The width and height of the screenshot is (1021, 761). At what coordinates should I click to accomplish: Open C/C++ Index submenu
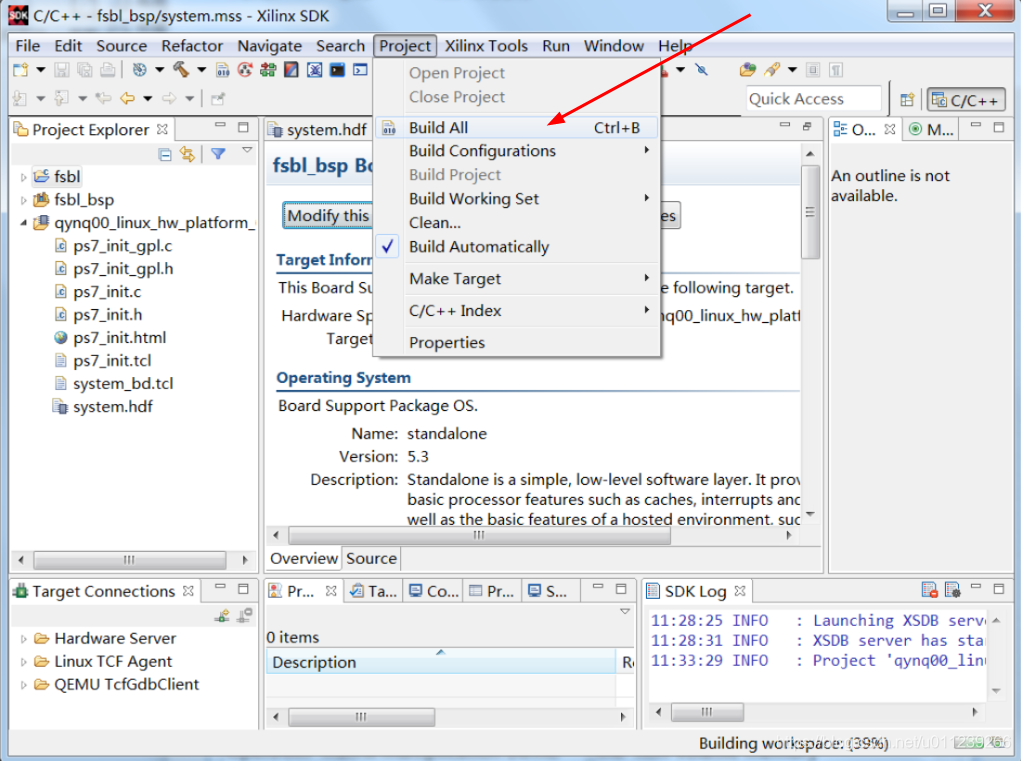(517, 311)
